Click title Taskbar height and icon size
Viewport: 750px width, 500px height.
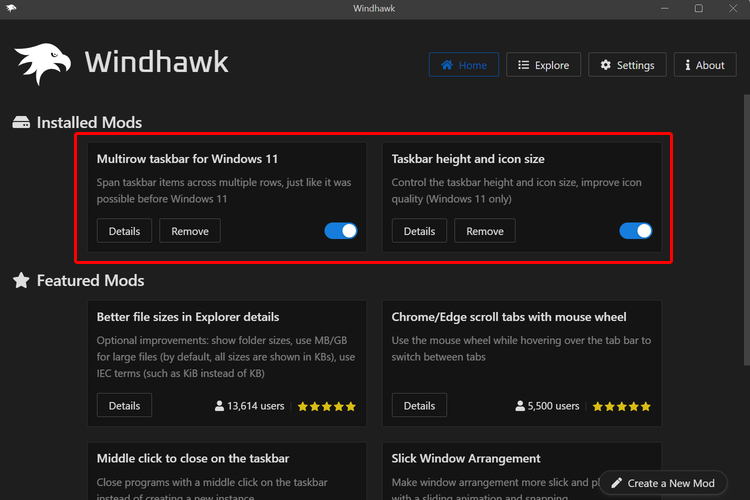pos(468,159)
